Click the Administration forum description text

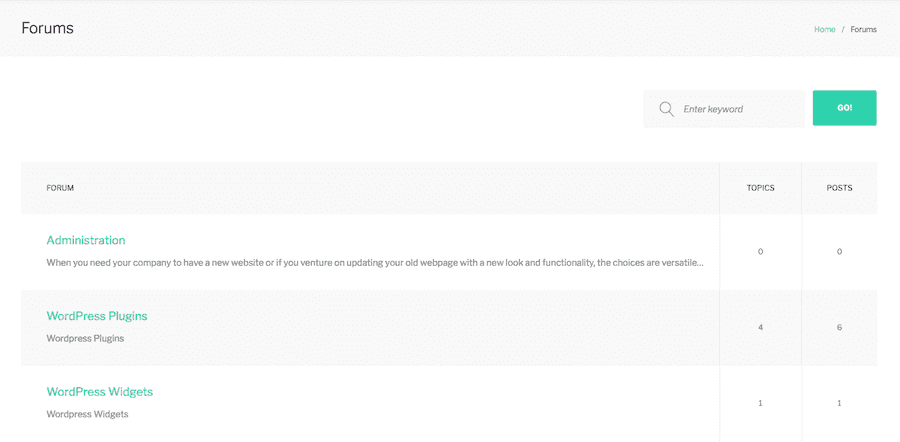[x=375, y=263]
